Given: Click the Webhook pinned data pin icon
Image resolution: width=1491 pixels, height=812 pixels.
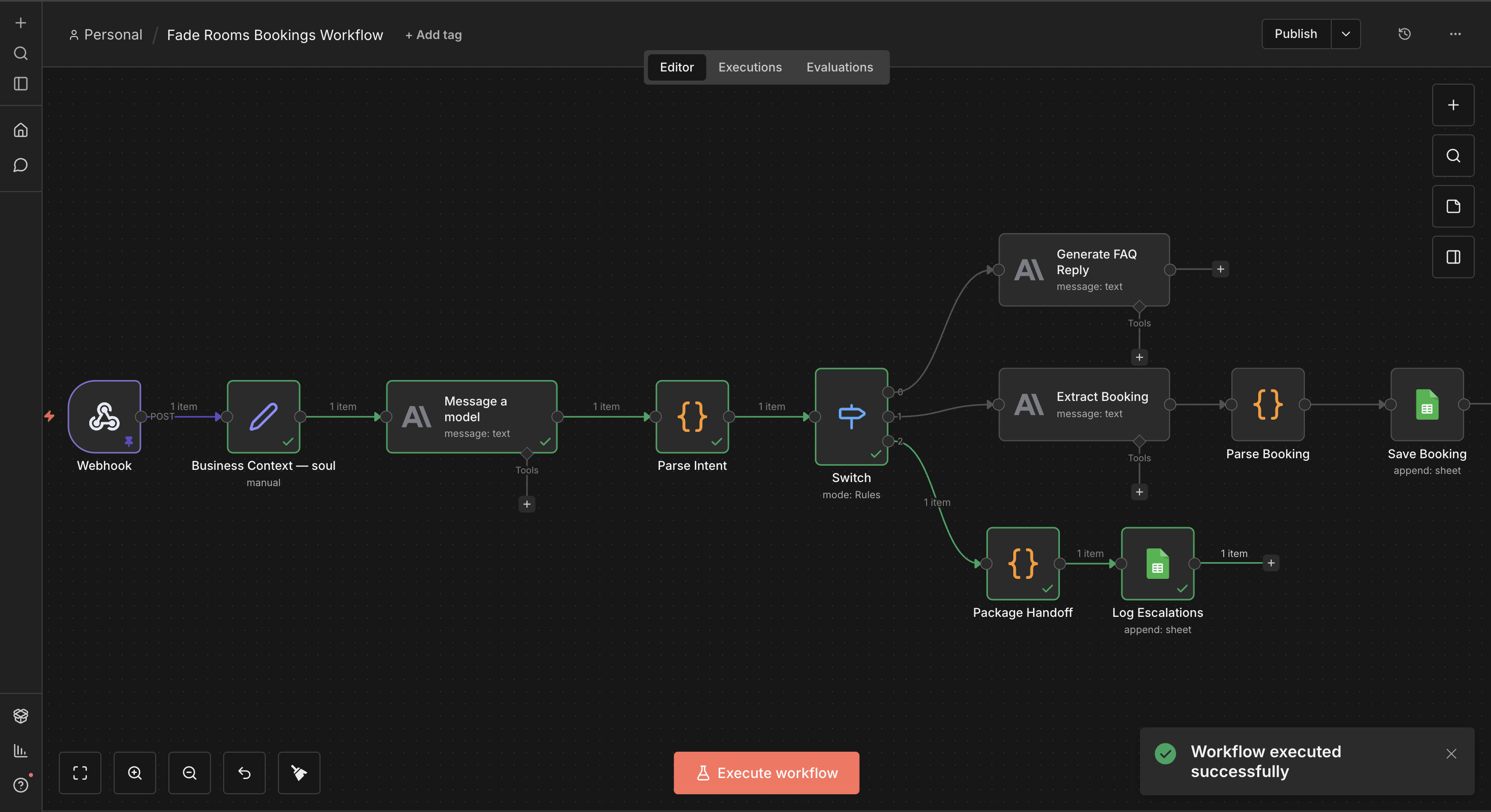Looking at the screenshot, I should tap(128, 442).
